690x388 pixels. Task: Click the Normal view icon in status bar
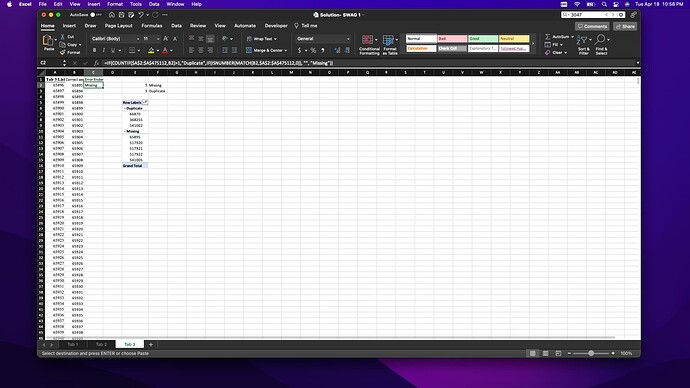(532, 353)
